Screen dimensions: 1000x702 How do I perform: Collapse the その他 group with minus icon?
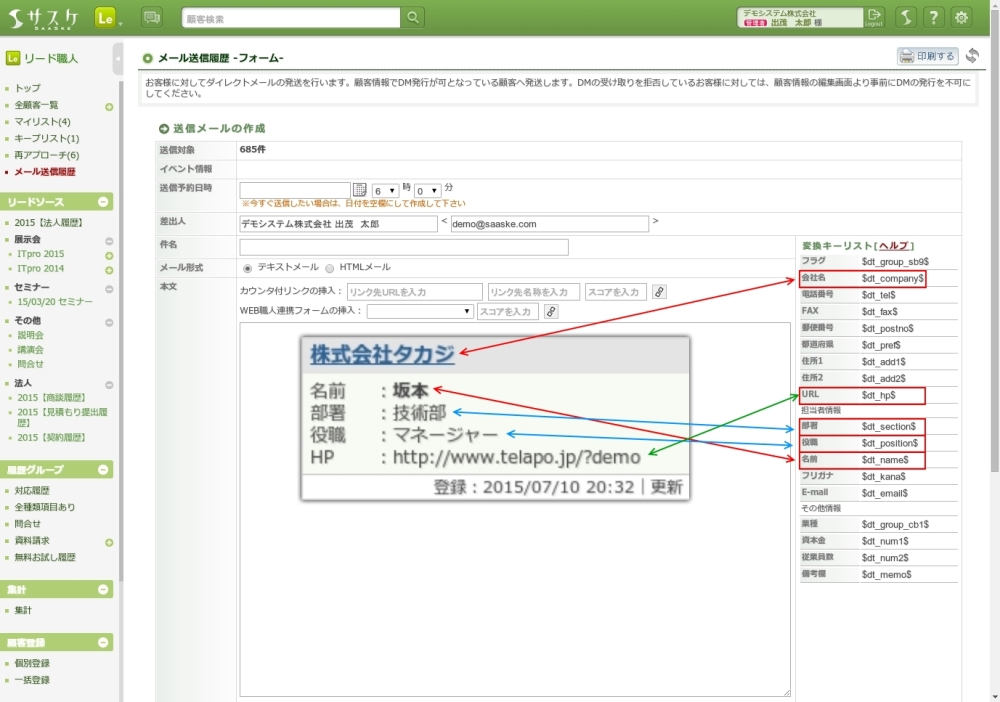pos(109,322)
